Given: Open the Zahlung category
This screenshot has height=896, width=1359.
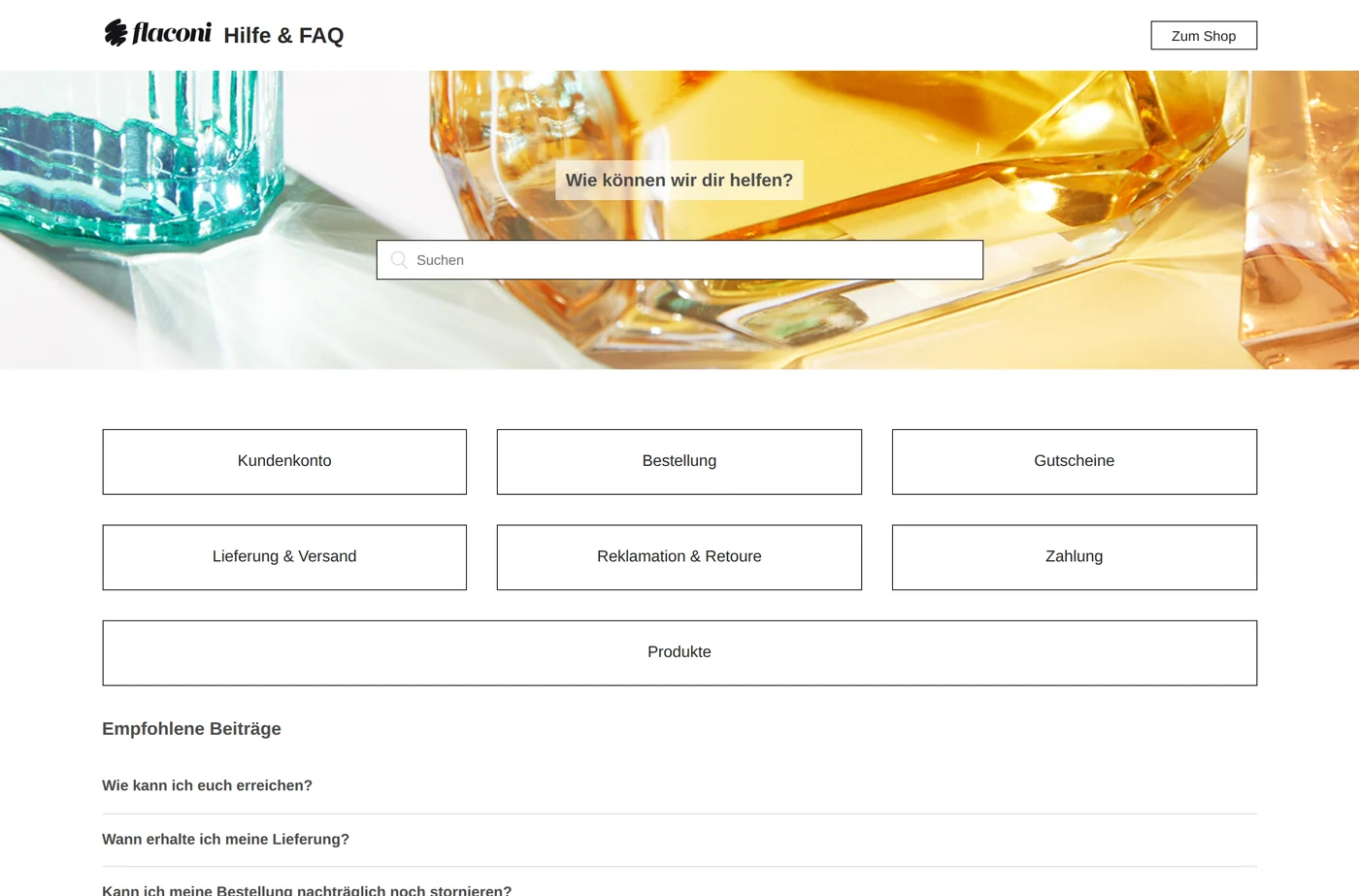Looking at the screenshot, I should pos(1075,557).
